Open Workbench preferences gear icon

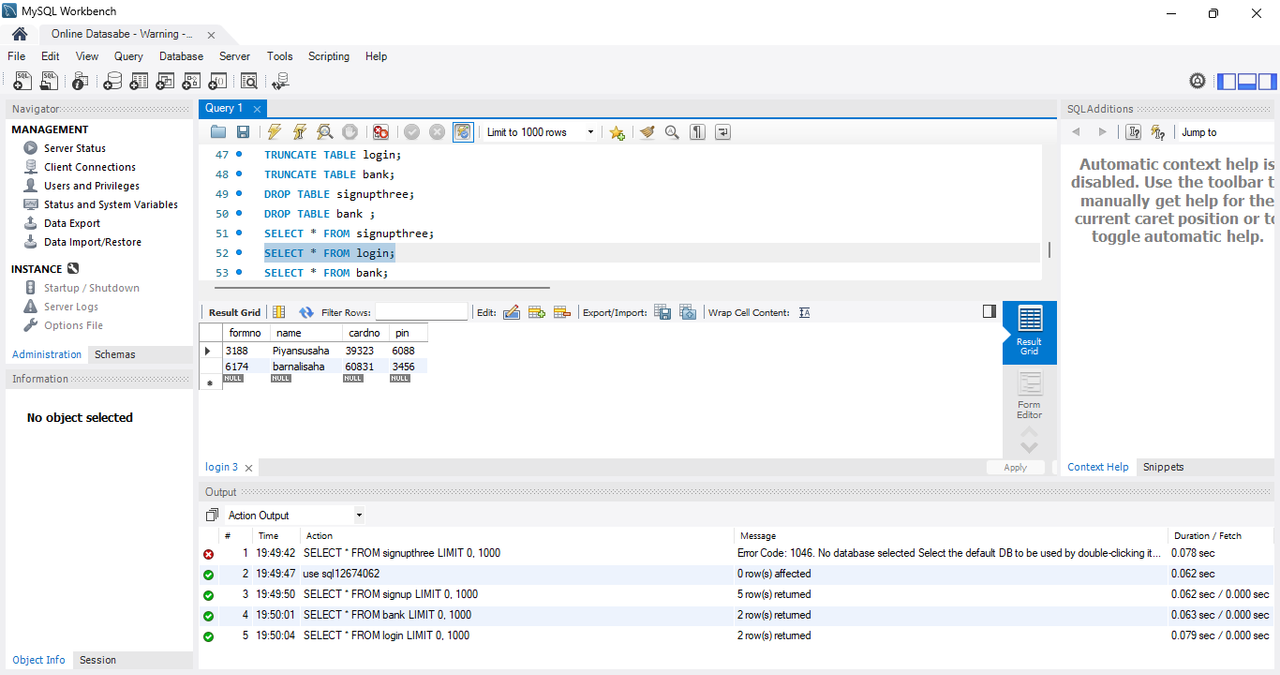tap(1197, 81)
